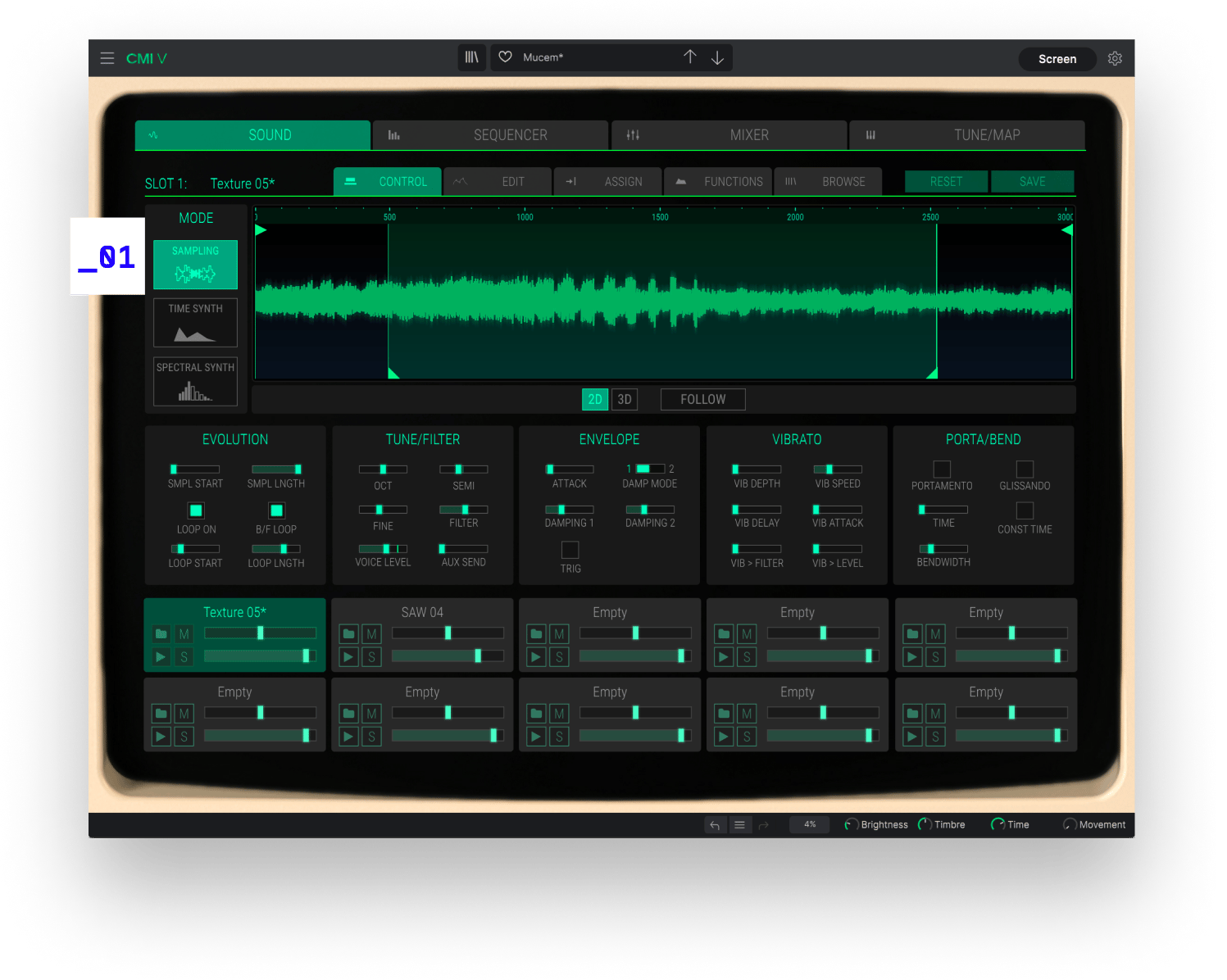Screen dimensions: 1227x980
Task: Click undo arrow in bottom bar
Action: pyautogui.click(x=715, y=825)
